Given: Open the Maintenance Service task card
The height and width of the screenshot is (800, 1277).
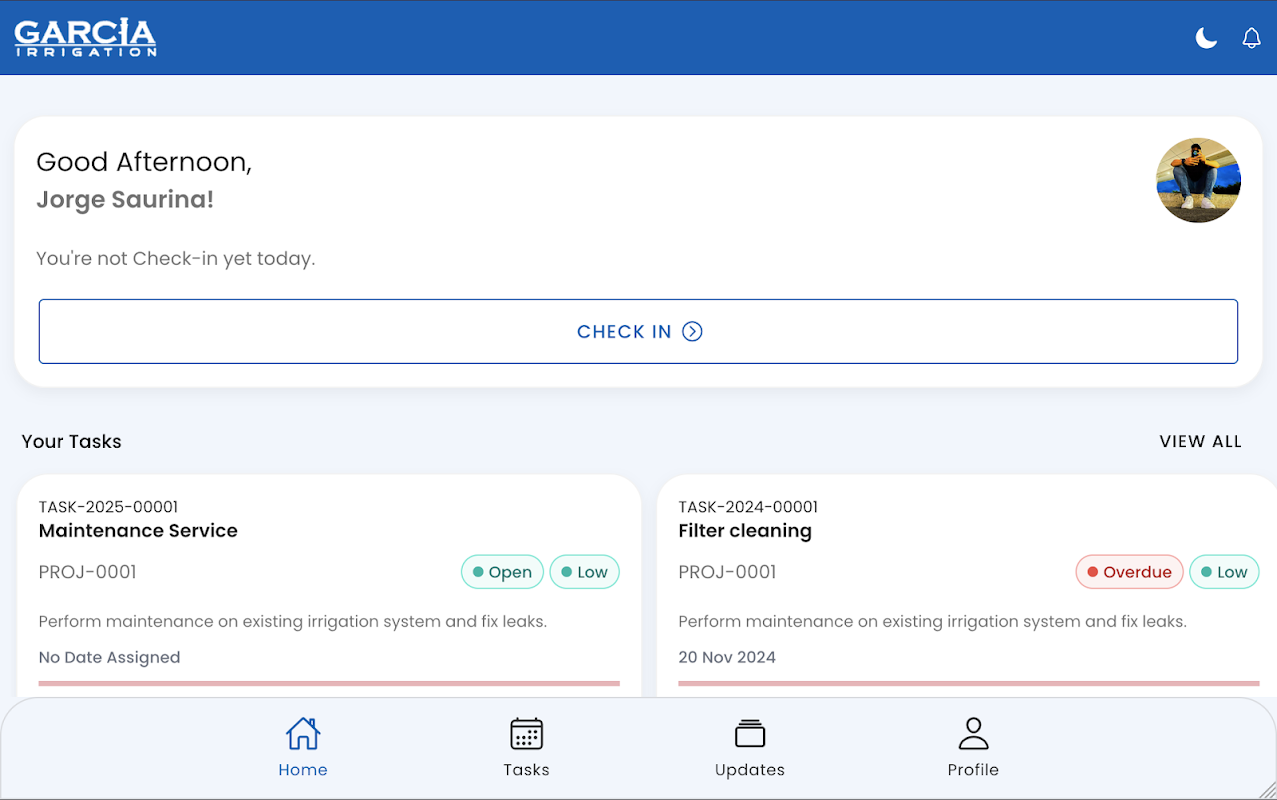Looking at the screenshot, I should point(329,586).
